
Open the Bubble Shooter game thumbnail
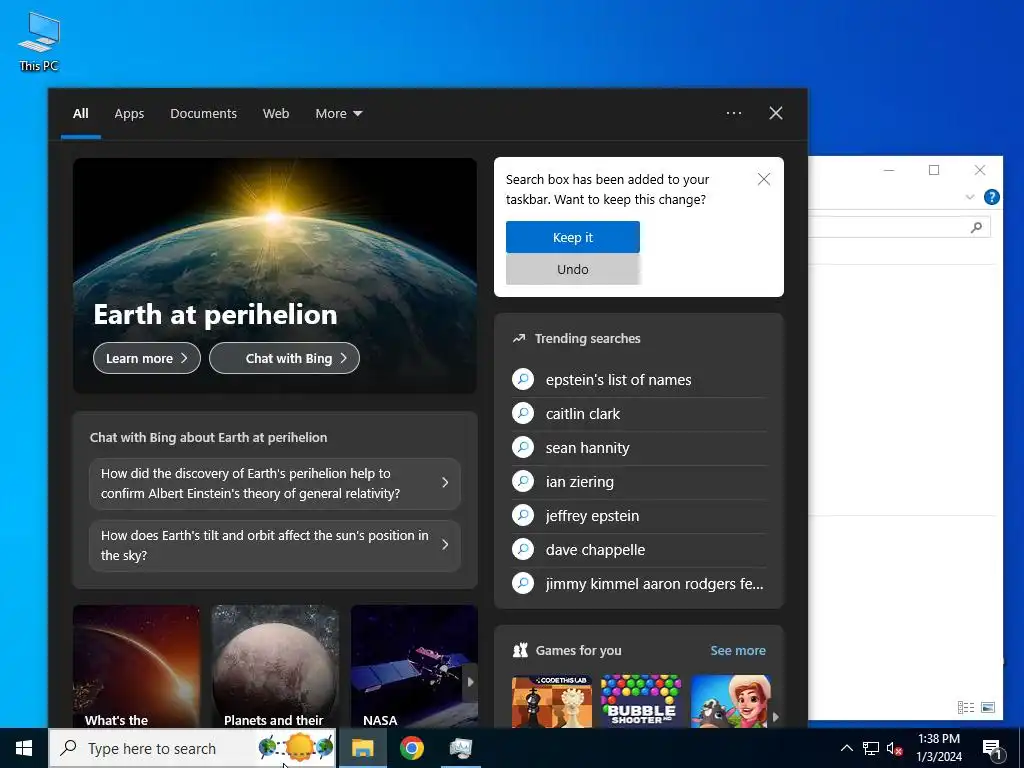(641, 701)
